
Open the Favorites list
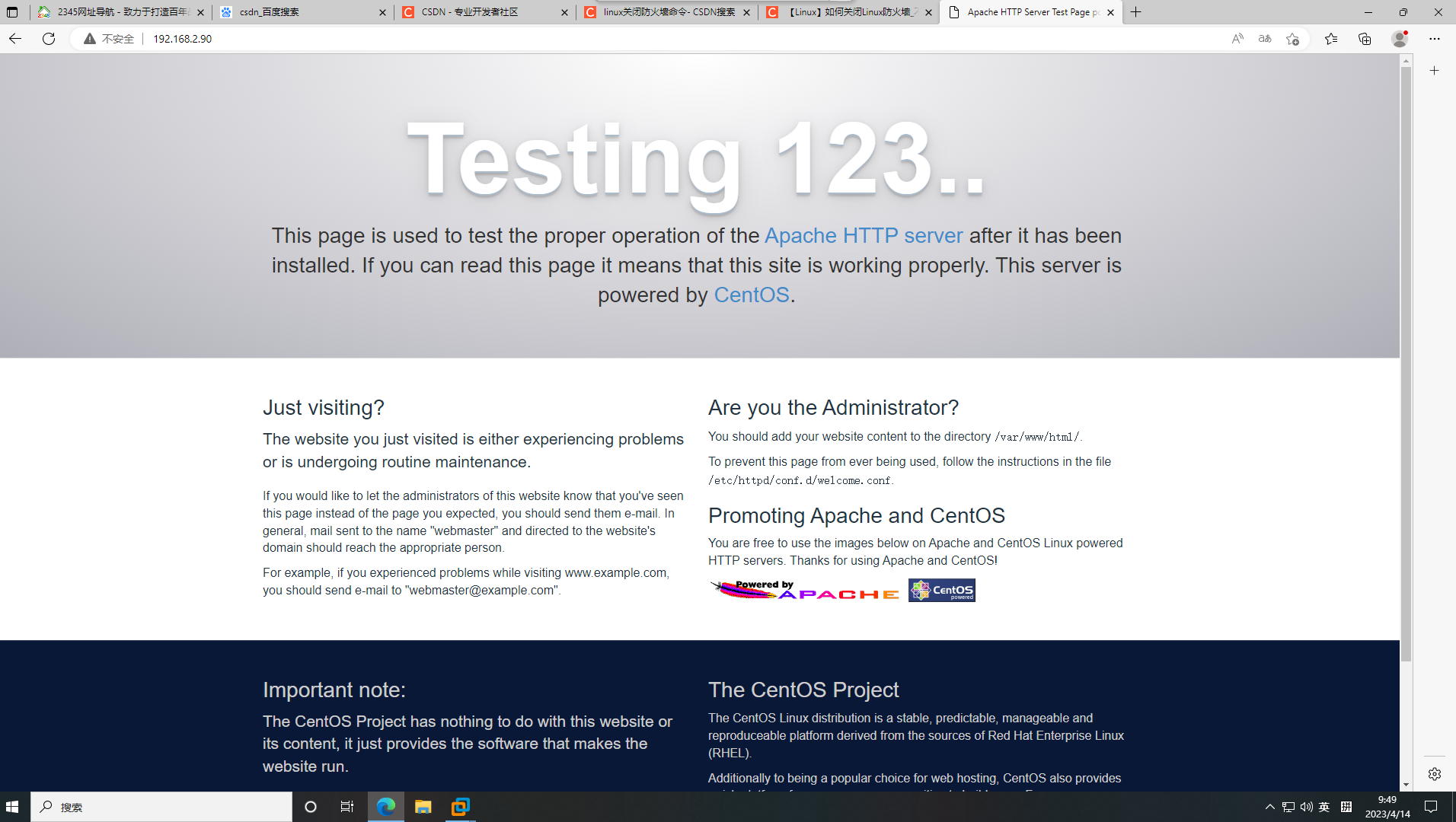tap(1331, 39)
